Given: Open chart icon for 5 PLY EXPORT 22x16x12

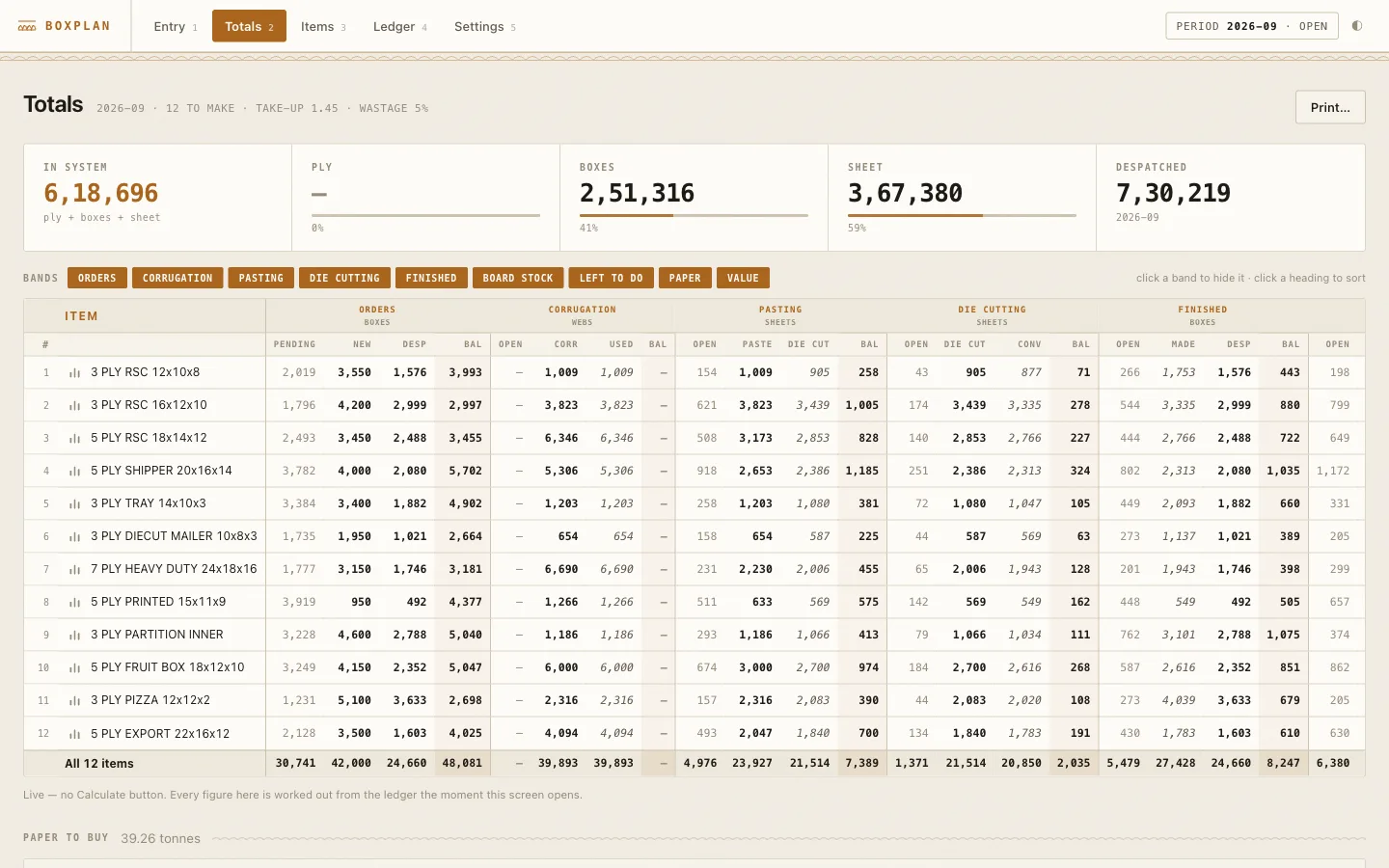Looking at the screenshot, I should (x=74, y=733).
